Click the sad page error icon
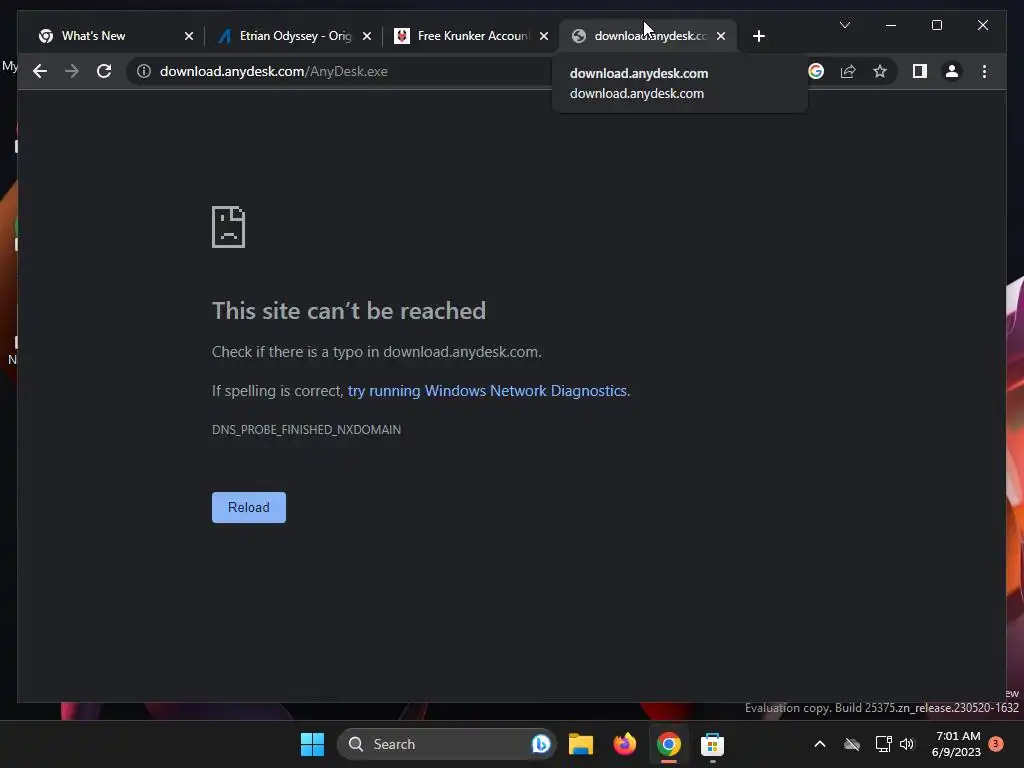This screenshot has height=768, width=1024. pyautogui.click(x=229, y=227)
